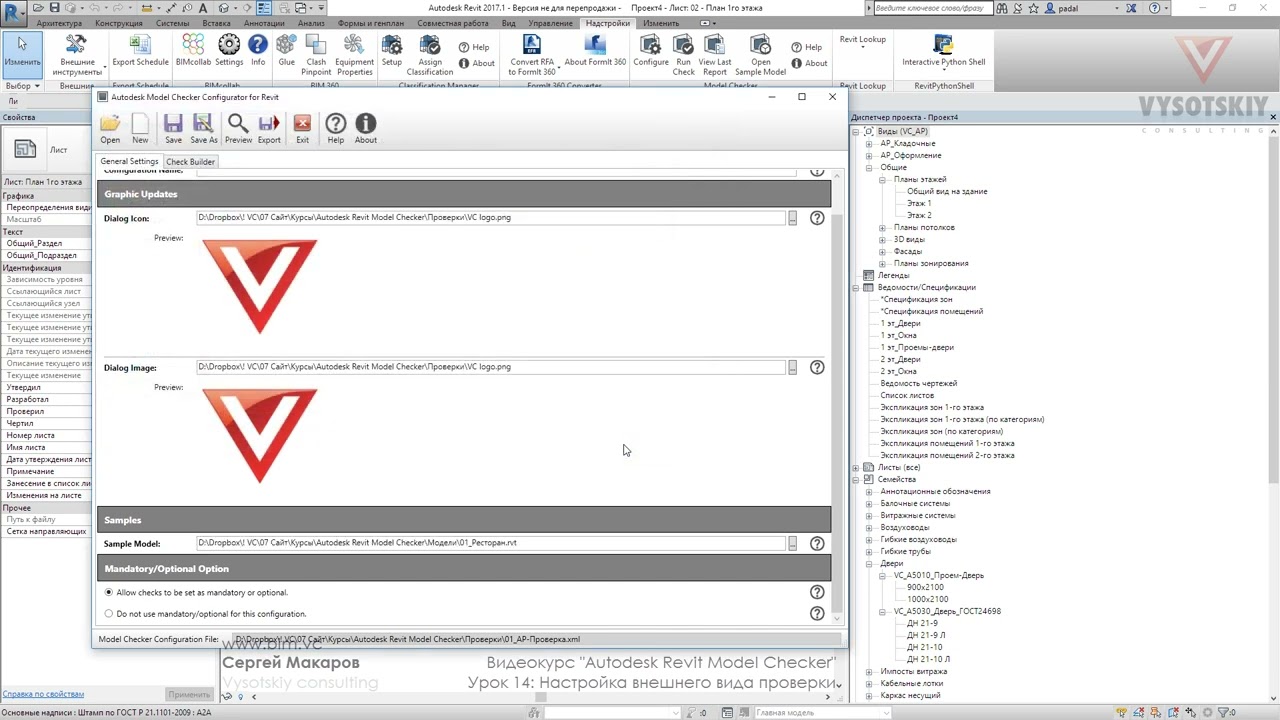
Task: Collapse the Двери family node
Action: (x=869, y=564)
